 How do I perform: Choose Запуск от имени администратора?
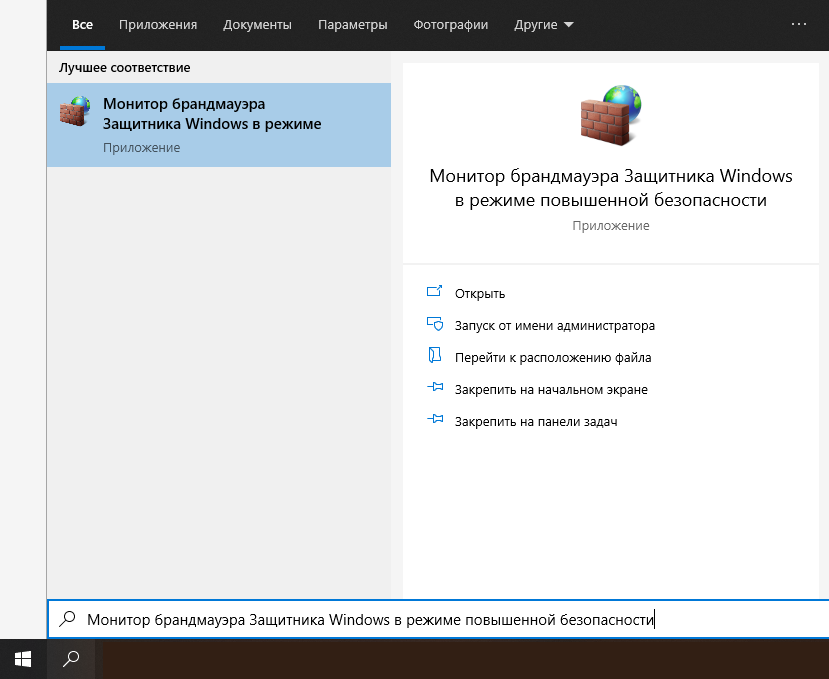click(x=555, y=326)
